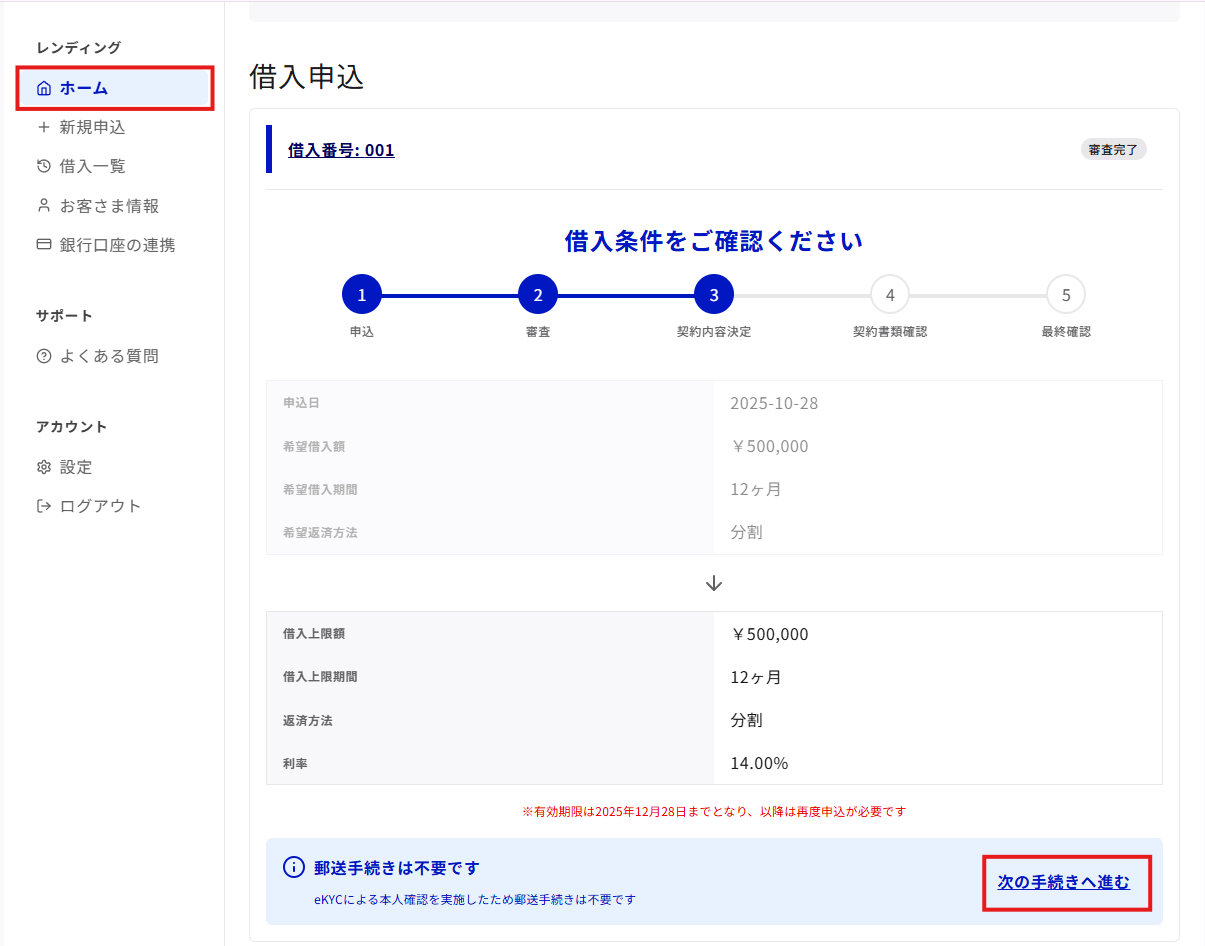Click the card icon beside 銀行口座の連携

(43, 244)
